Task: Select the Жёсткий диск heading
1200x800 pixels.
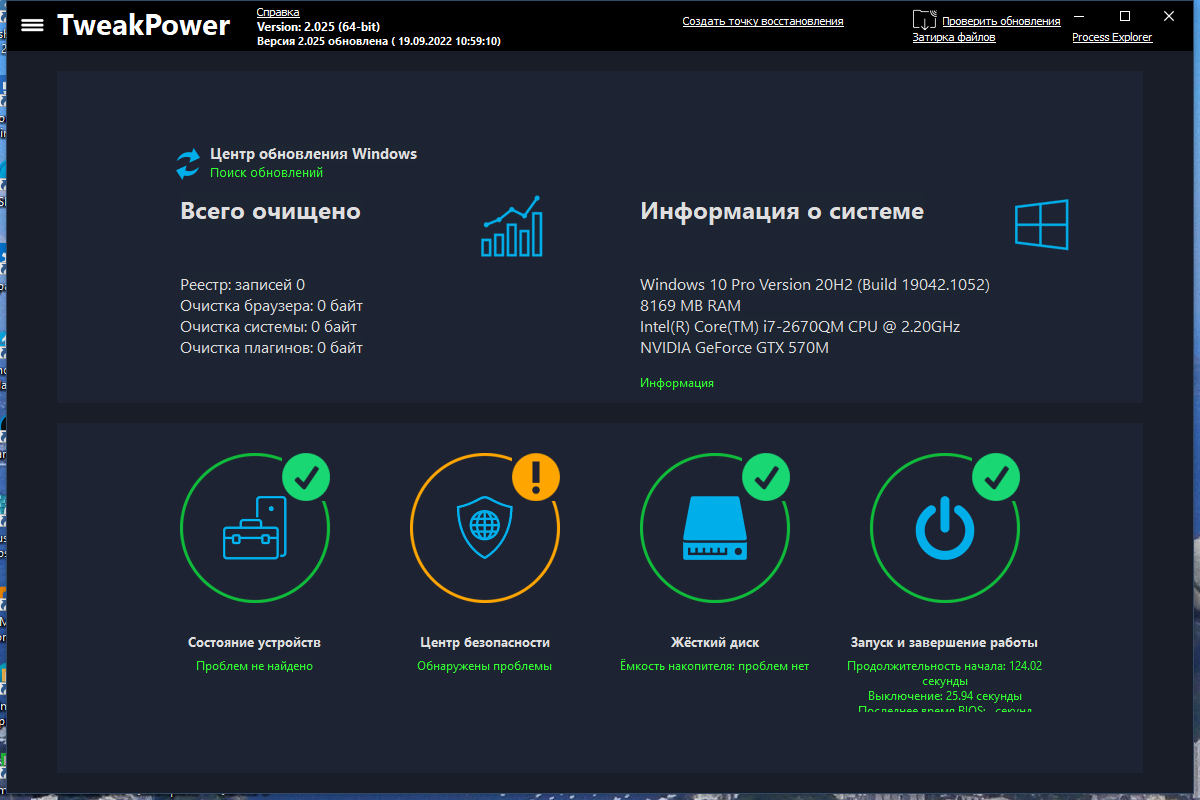Action: 715,643
